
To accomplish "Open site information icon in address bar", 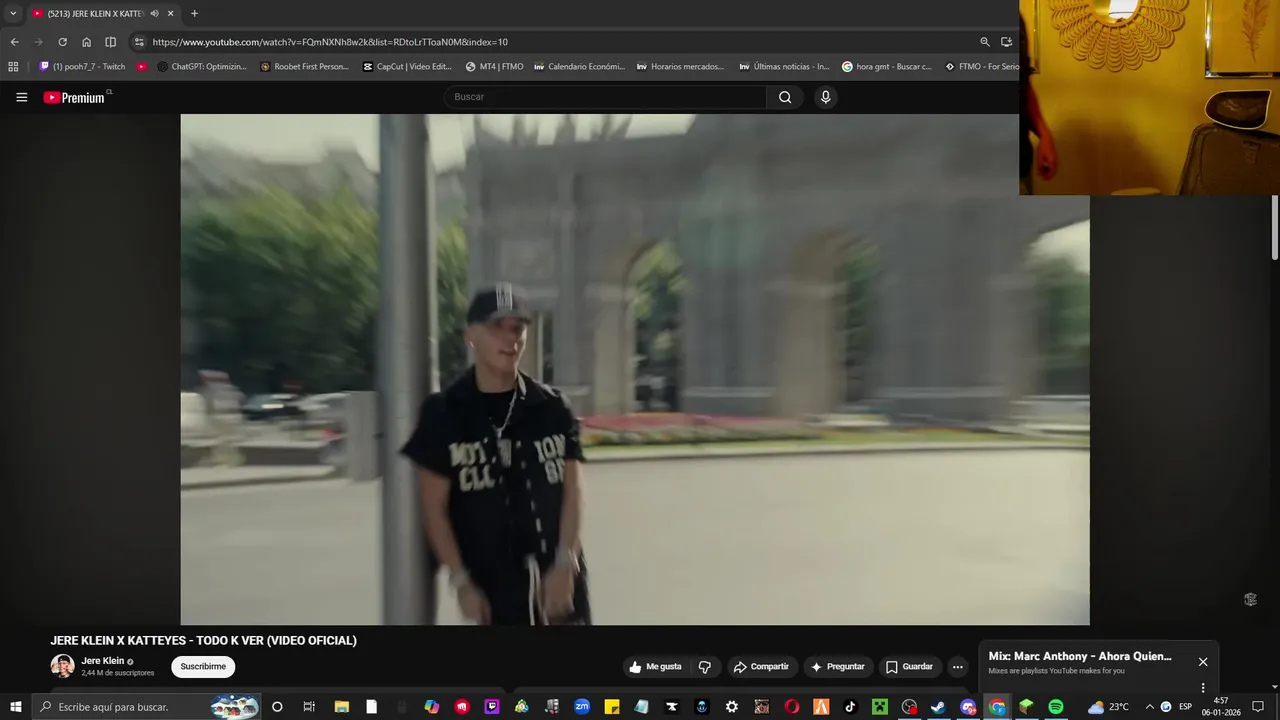I will point(139,42).
